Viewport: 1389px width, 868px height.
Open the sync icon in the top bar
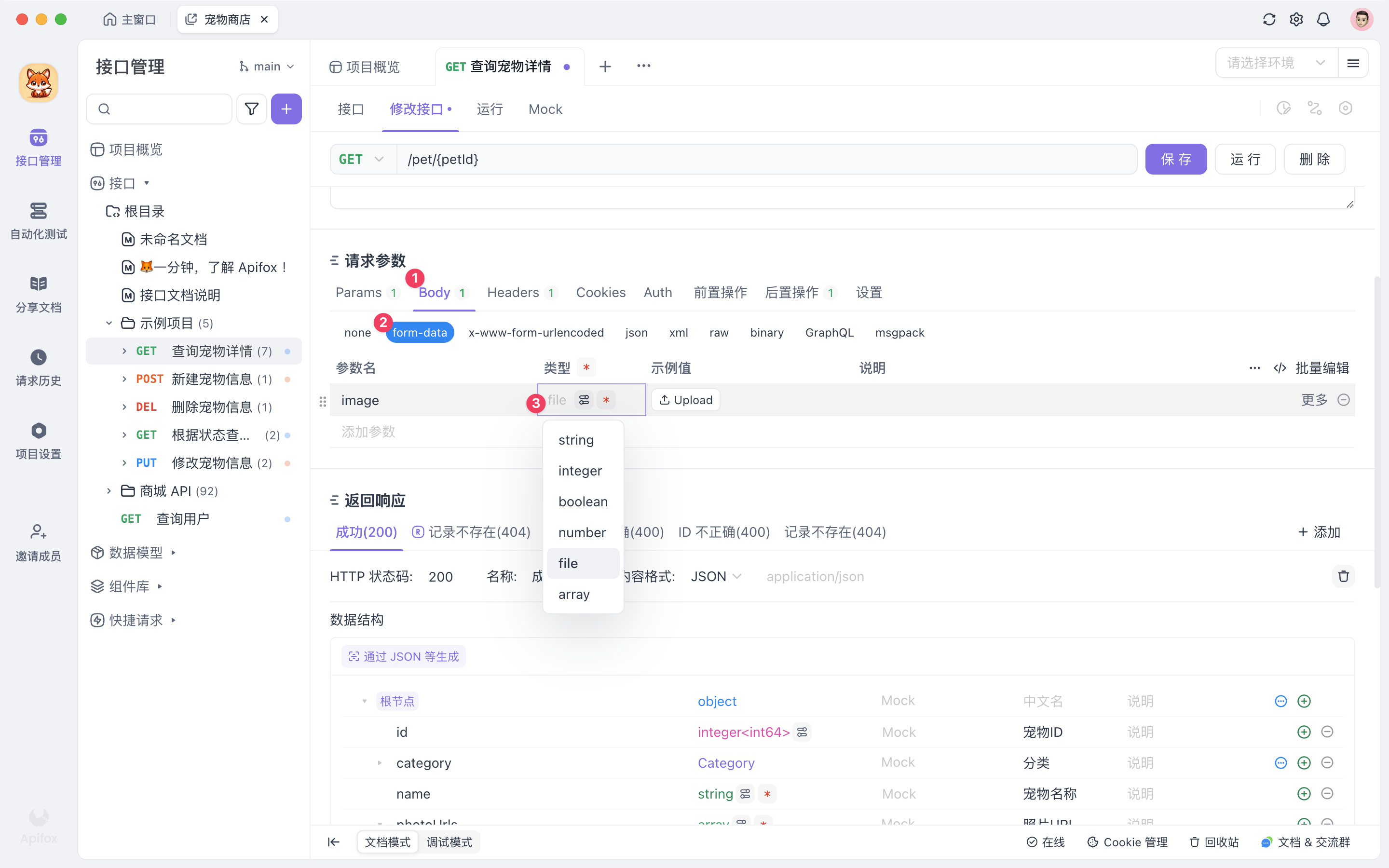pyautogui.click(x=1269, y=19)
